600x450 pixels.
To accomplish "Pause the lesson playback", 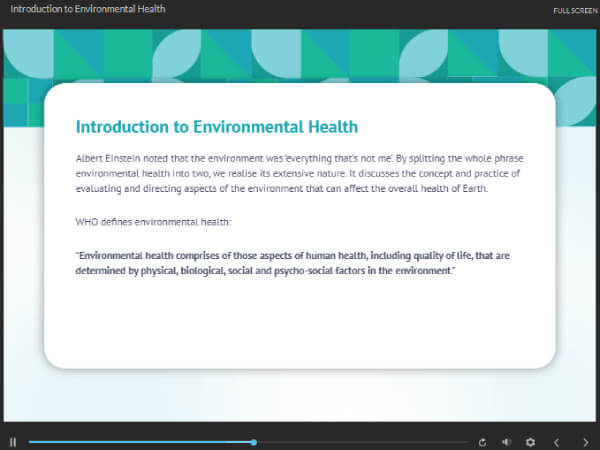I will (x=13, y=442).
